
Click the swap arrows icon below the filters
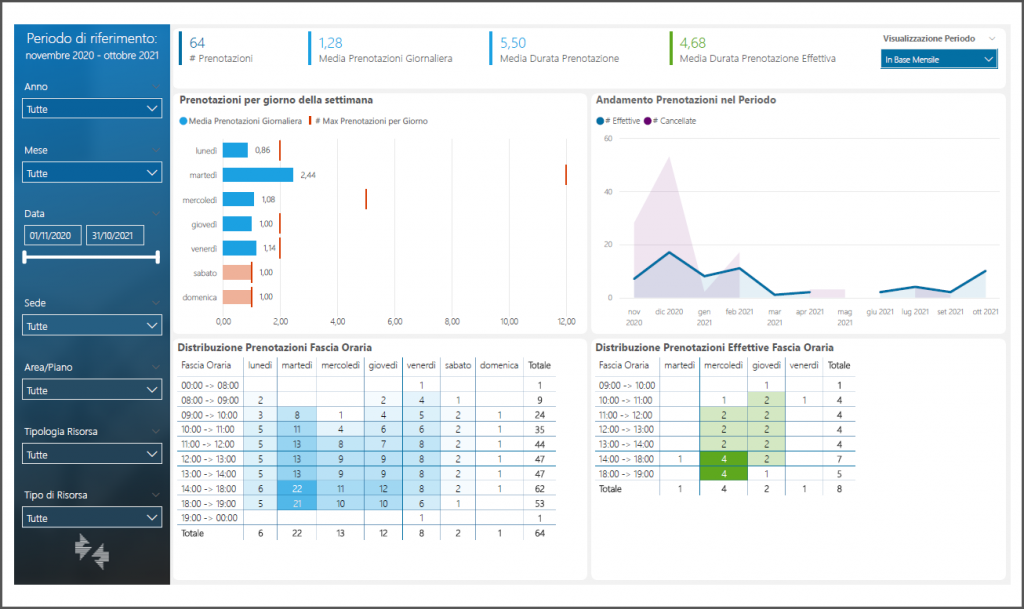coord(92,552)
